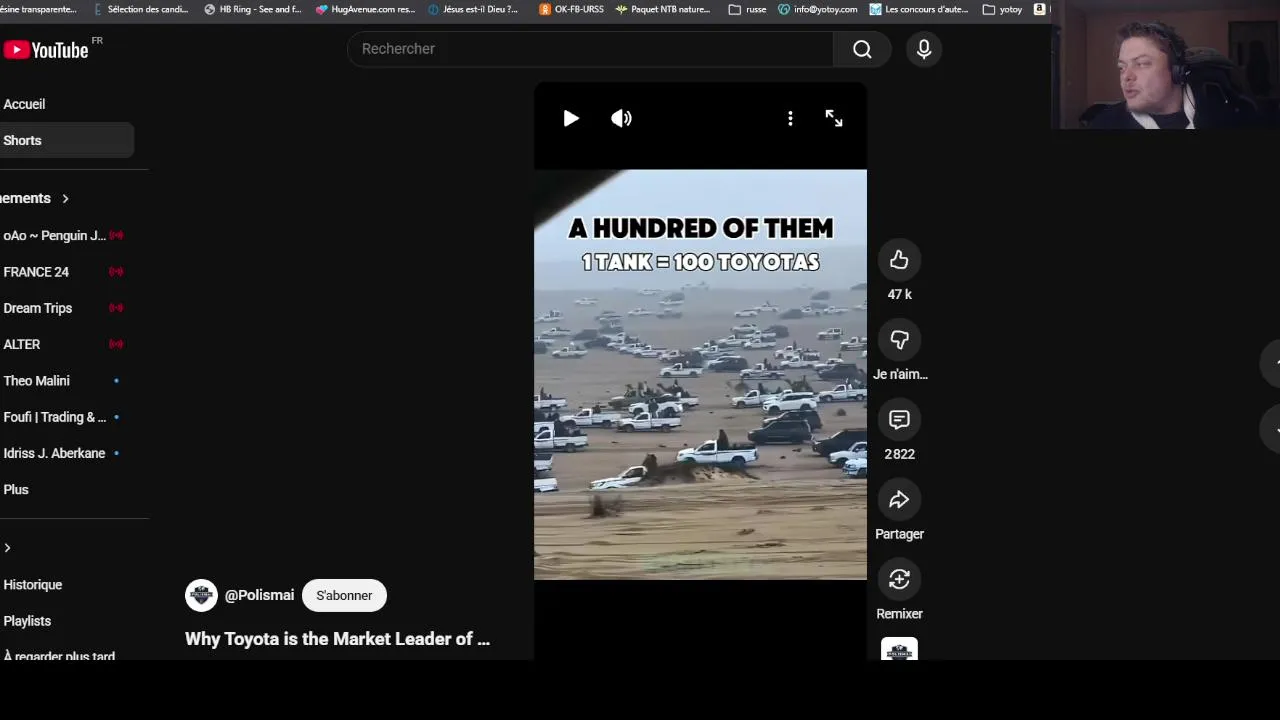Click the Remixer icon

click(899, 579)
